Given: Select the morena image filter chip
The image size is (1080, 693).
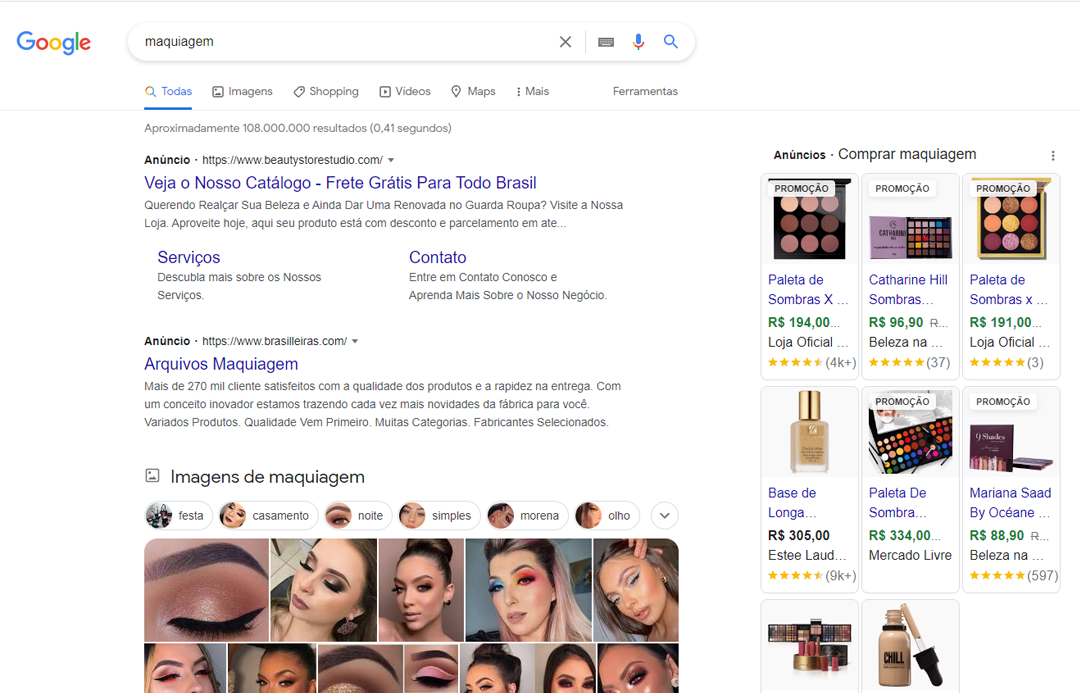Looking at the screenshot, I should pos(527,516).
